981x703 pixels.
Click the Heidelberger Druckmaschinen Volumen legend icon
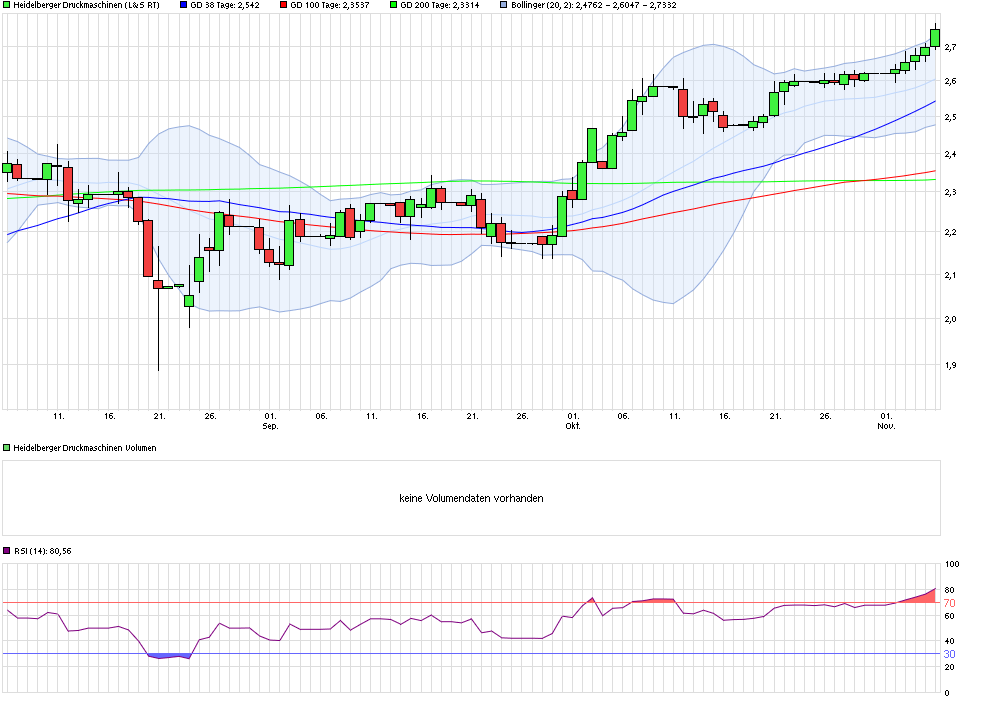pos(7,447)
